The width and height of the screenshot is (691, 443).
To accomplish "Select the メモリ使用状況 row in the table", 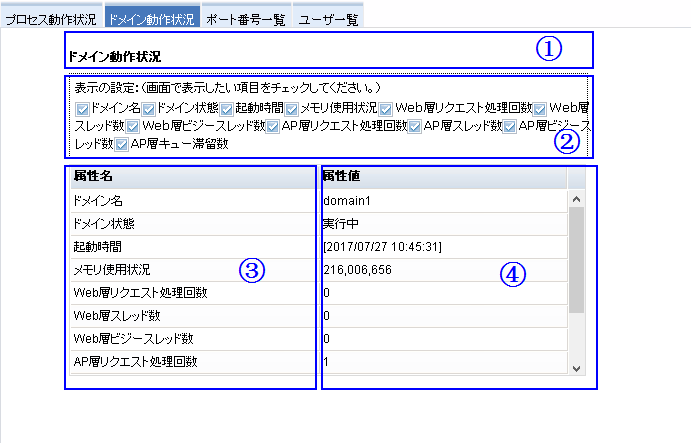I will tap(190, 269).
